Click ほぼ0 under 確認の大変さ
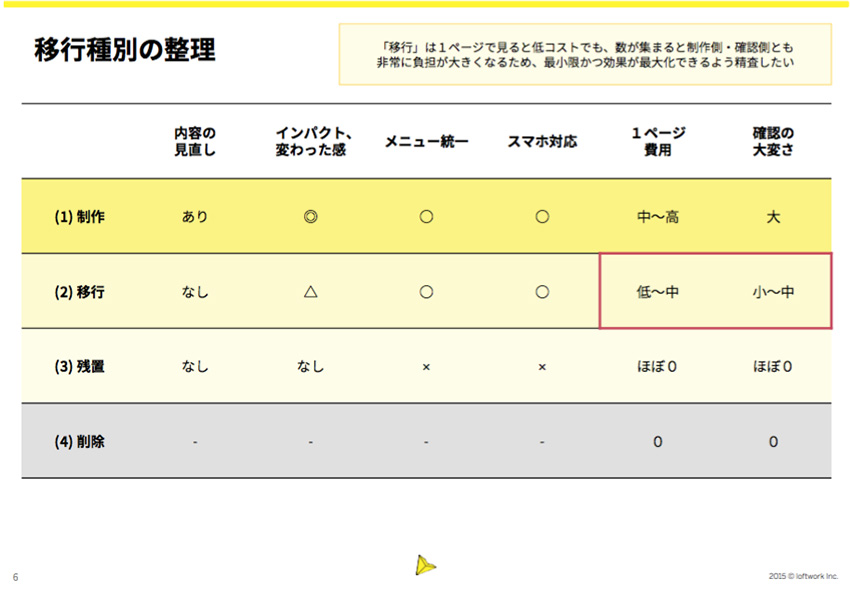The height and width of the screenshot is (591, 850). (x=773, y=367)
